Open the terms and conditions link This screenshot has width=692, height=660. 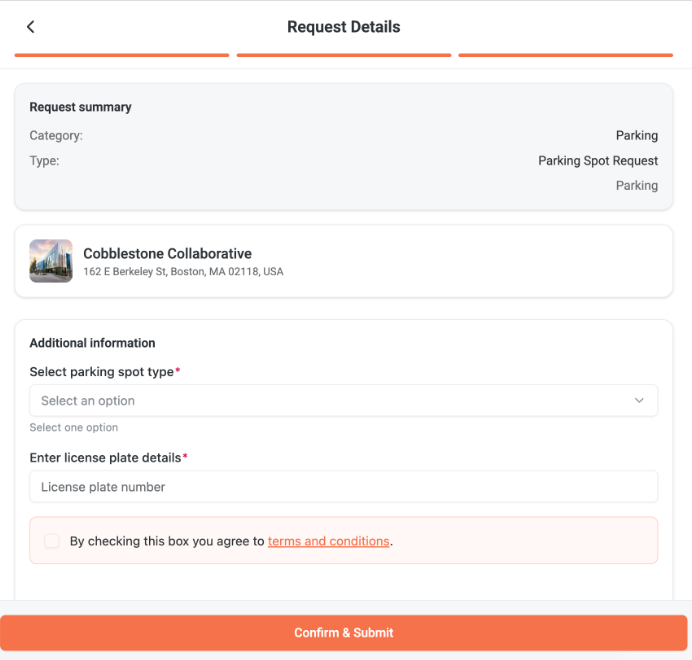click(x=328, y=541)
